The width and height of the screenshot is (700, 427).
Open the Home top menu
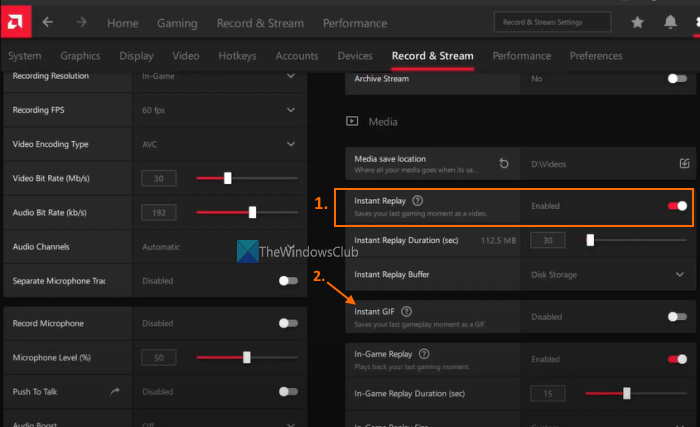123,23
